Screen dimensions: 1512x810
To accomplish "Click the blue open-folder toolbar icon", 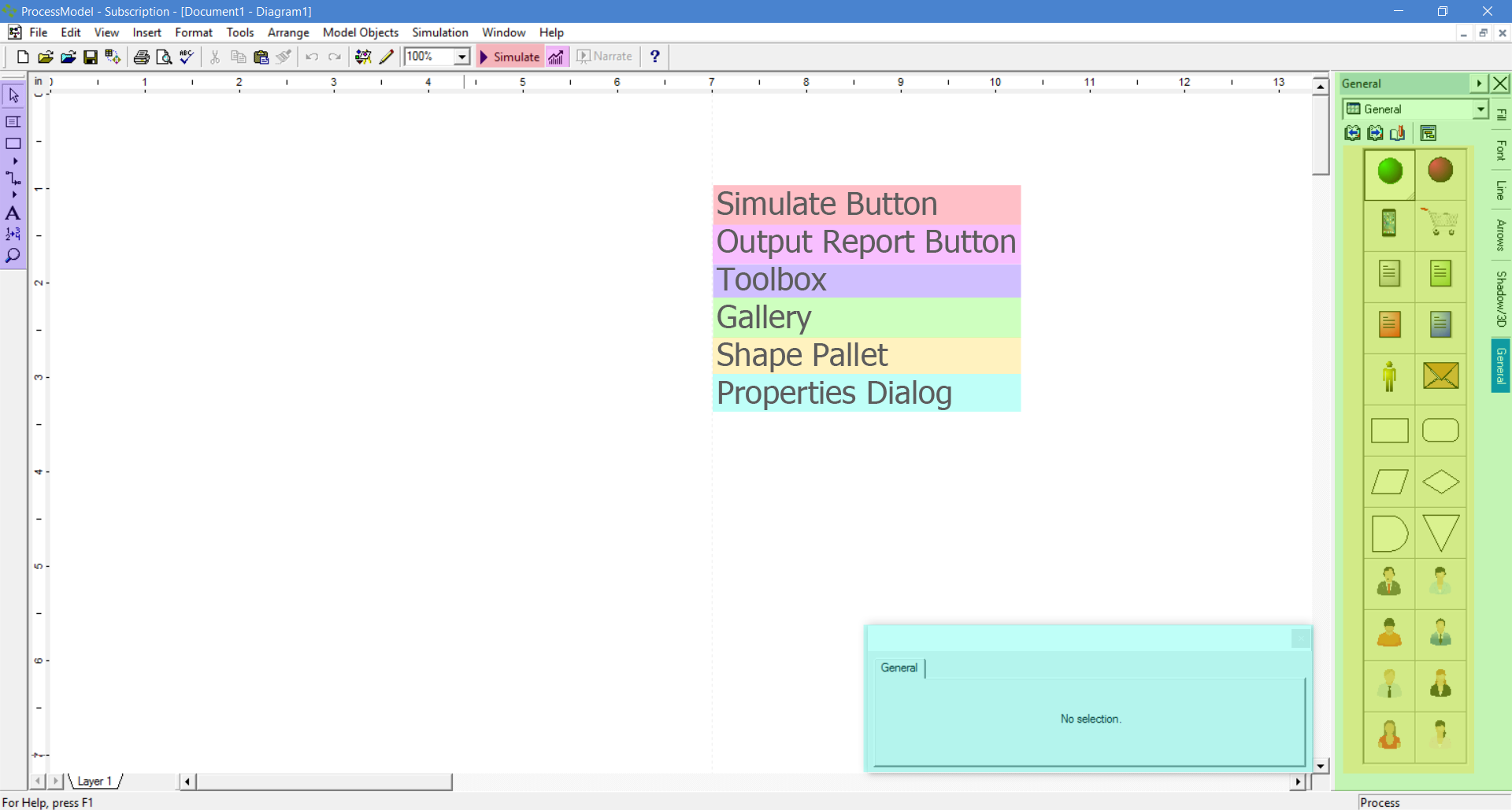I will pos(69,57).
